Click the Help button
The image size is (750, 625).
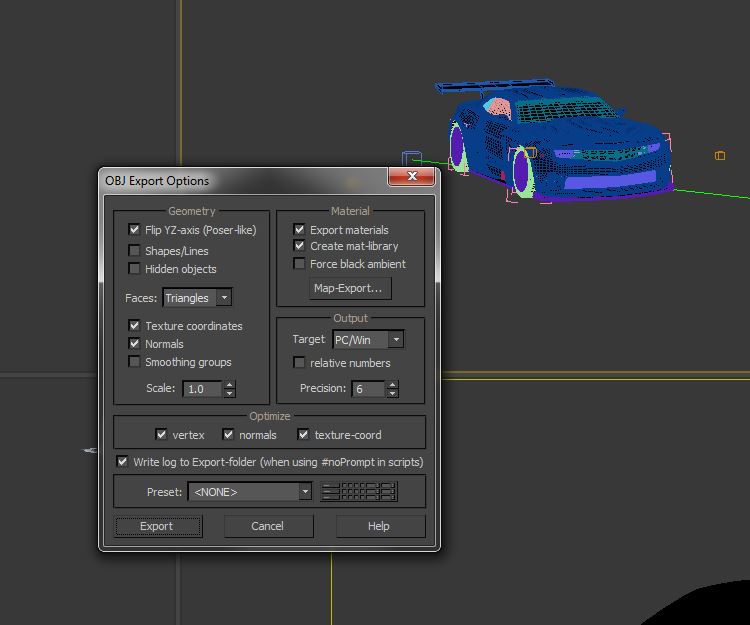[x=380, y=526]
